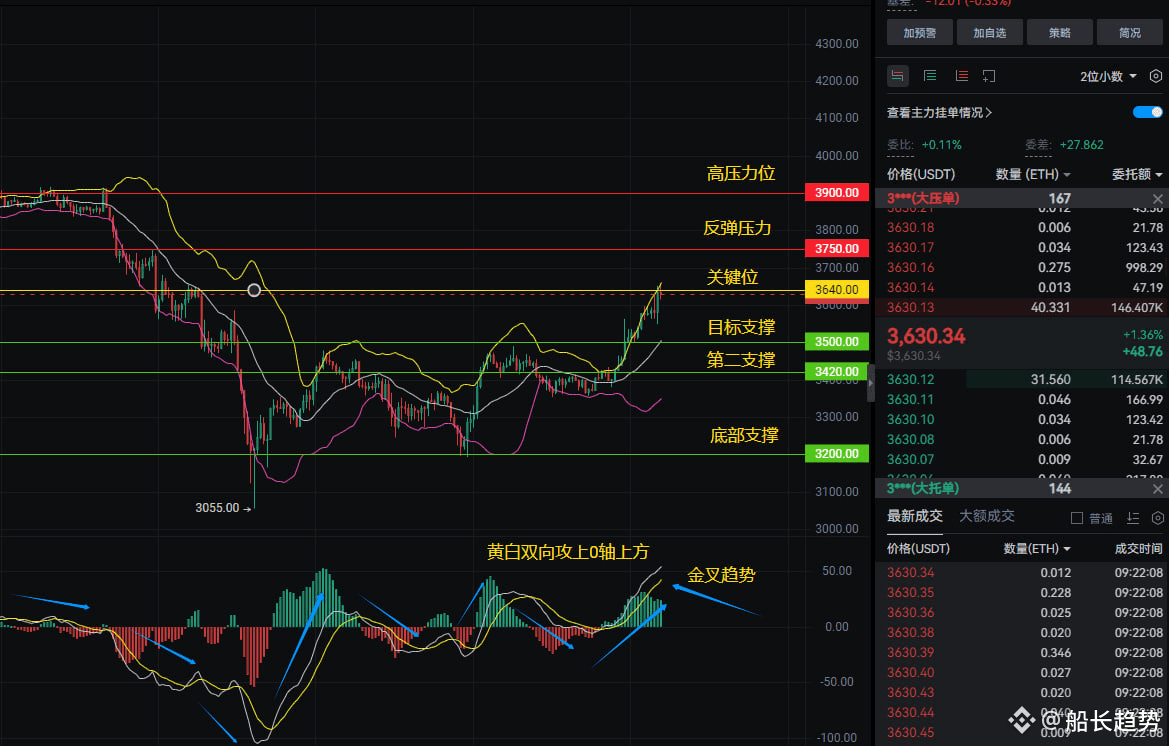Expand the 2位小数 decimal precision dropdown
Screen dimensions: 1169x746
[x=1108, y=76]
